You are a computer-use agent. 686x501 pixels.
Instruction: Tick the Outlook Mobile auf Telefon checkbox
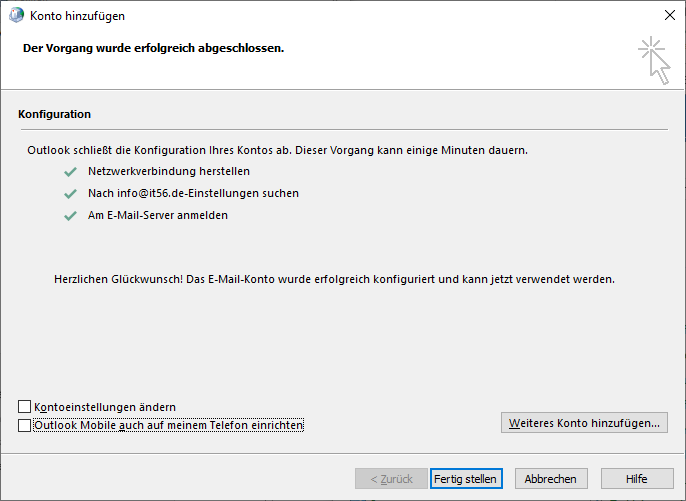[24, 425]
